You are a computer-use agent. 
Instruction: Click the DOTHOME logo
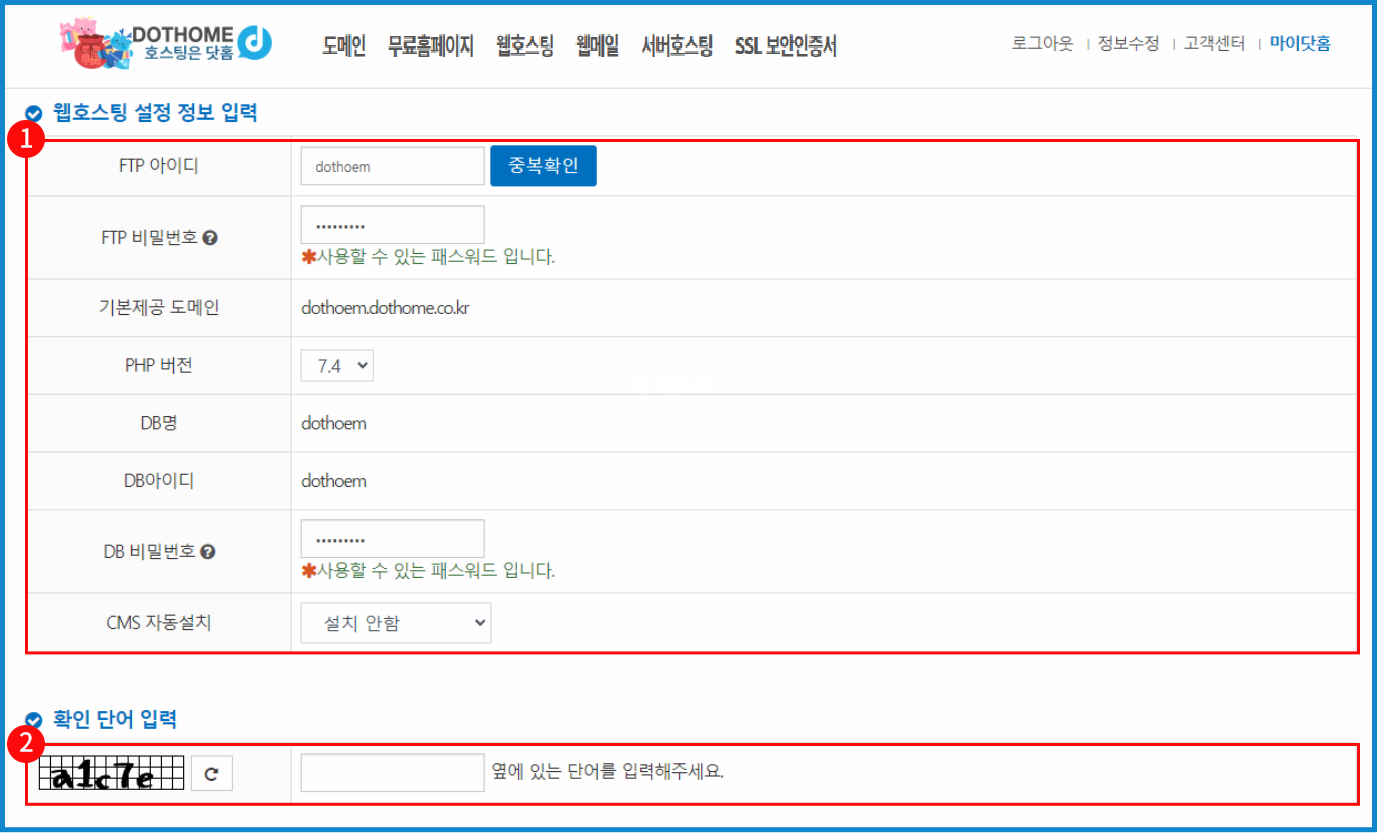166,42
